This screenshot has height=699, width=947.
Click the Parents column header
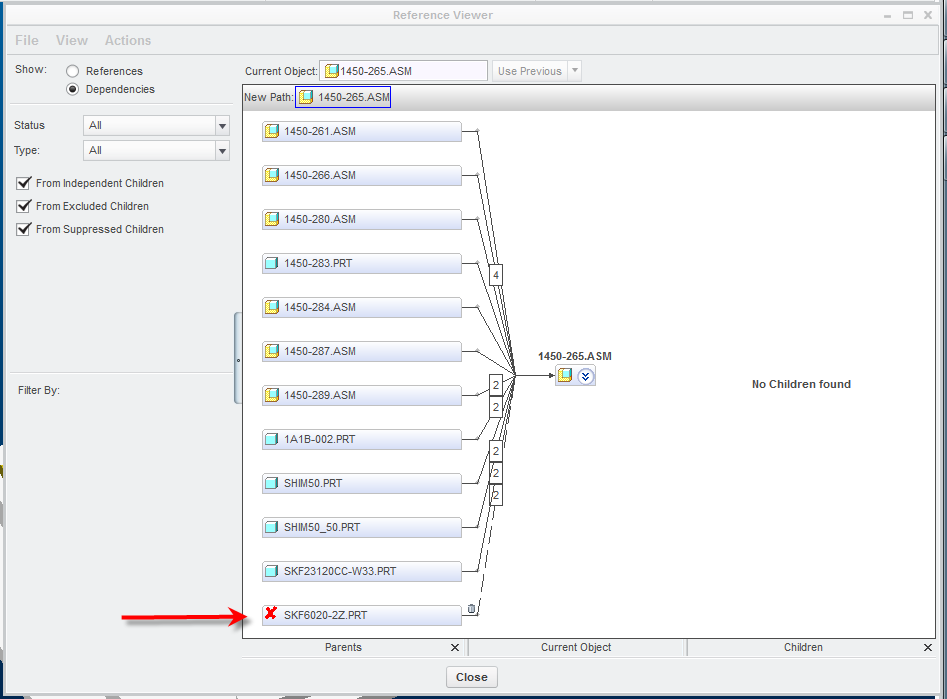(x=343, y=647)
